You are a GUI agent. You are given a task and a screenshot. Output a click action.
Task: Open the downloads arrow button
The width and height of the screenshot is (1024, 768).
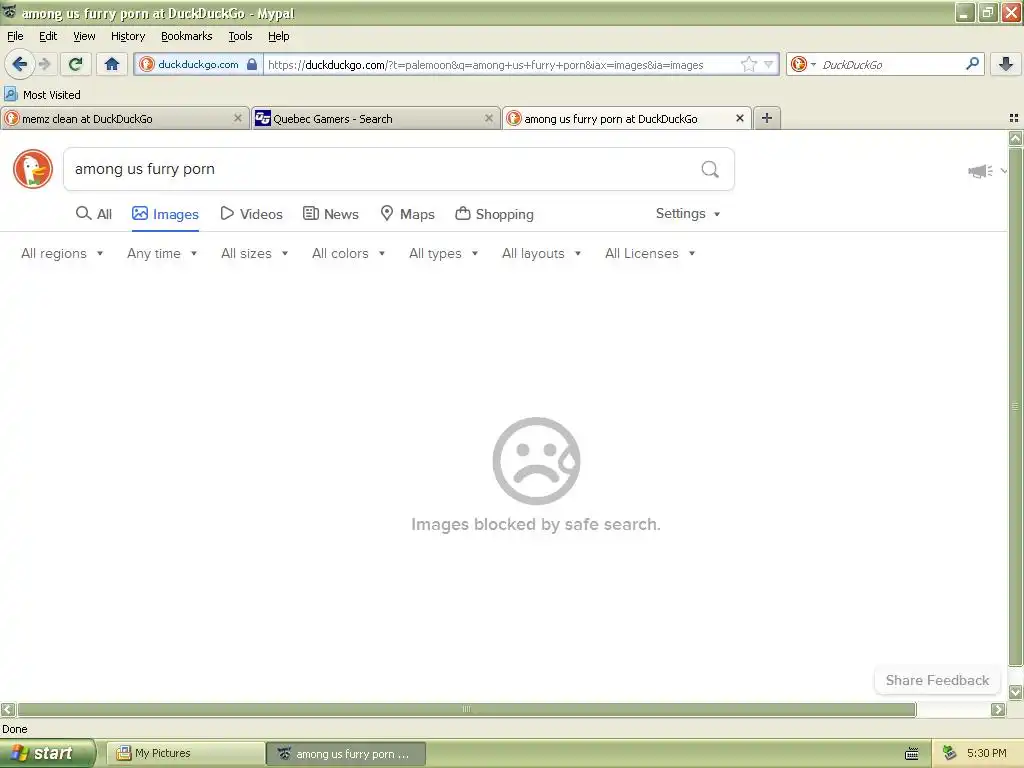pyautogui.click(x=1006, y=64)
